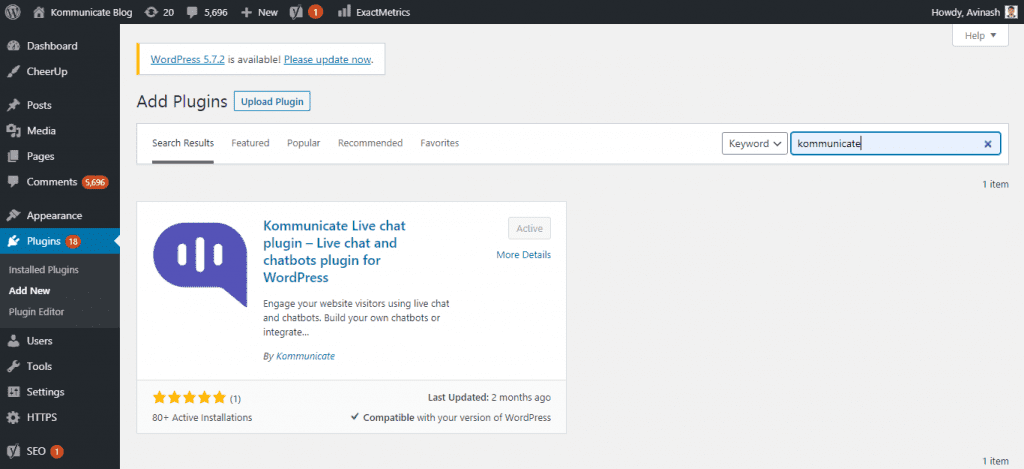Click the five-star rating
The width and height of the screenshot is (1024, 469).
click(189, 397)
